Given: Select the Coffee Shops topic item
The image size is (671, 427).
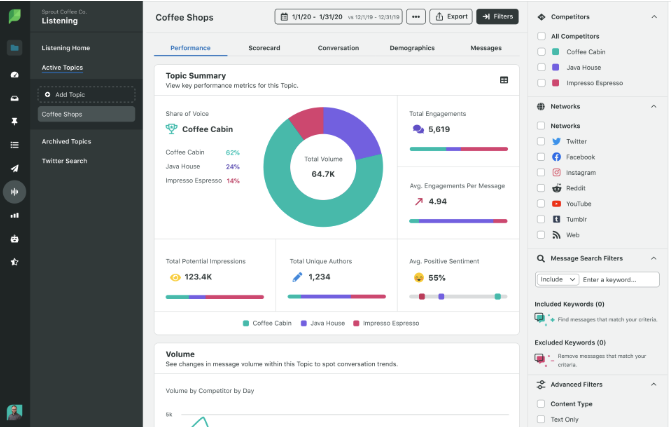Looking at the screenshot, I should [x=86, y=114].
